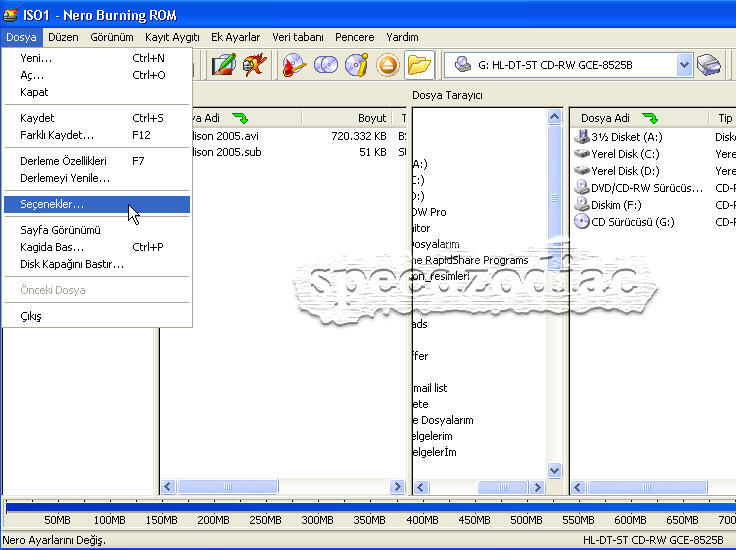Image resolution: width=736 pixels, height=550 pixels.
Task: Click the burn disc match icon
Action: point(294,65)
